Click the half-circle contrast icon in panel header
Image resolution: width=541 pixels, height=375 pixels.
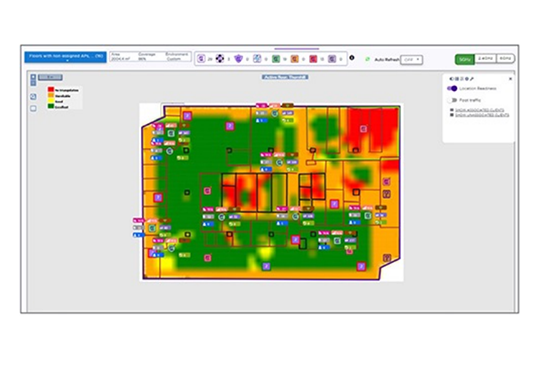coord(451,79)
